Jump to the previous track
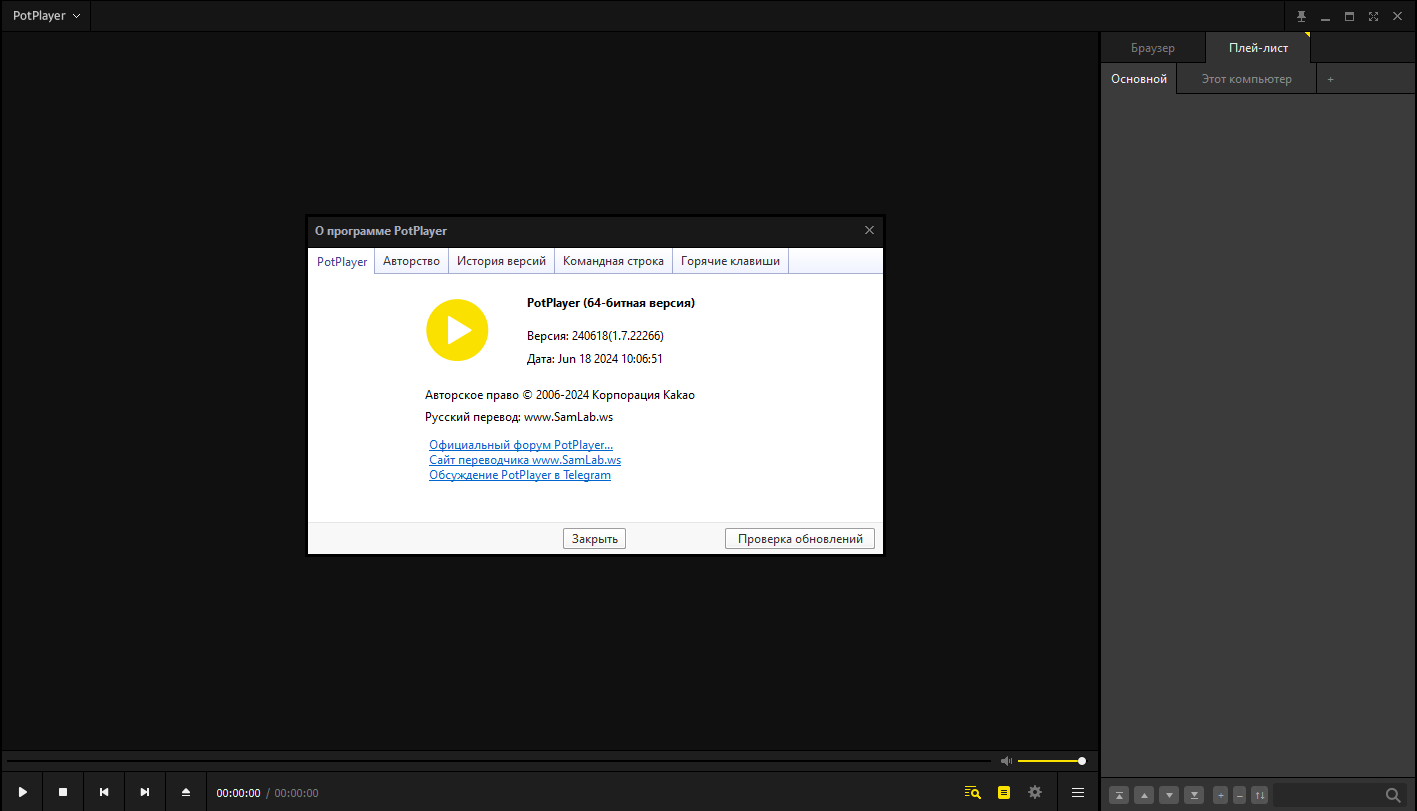1417x811 pixels. pyautogui.click(x=104, y=792)
